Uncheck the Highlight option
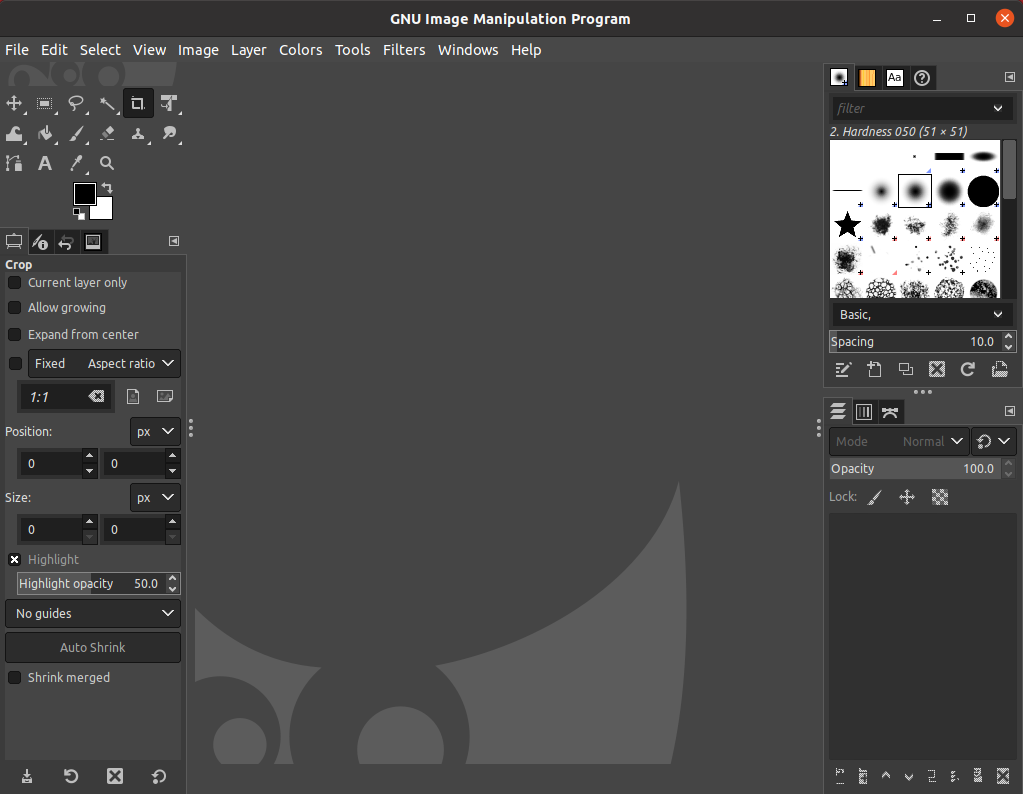This screenshot has height=794, width=1023. pyautogui.click(x=14, y=559)
